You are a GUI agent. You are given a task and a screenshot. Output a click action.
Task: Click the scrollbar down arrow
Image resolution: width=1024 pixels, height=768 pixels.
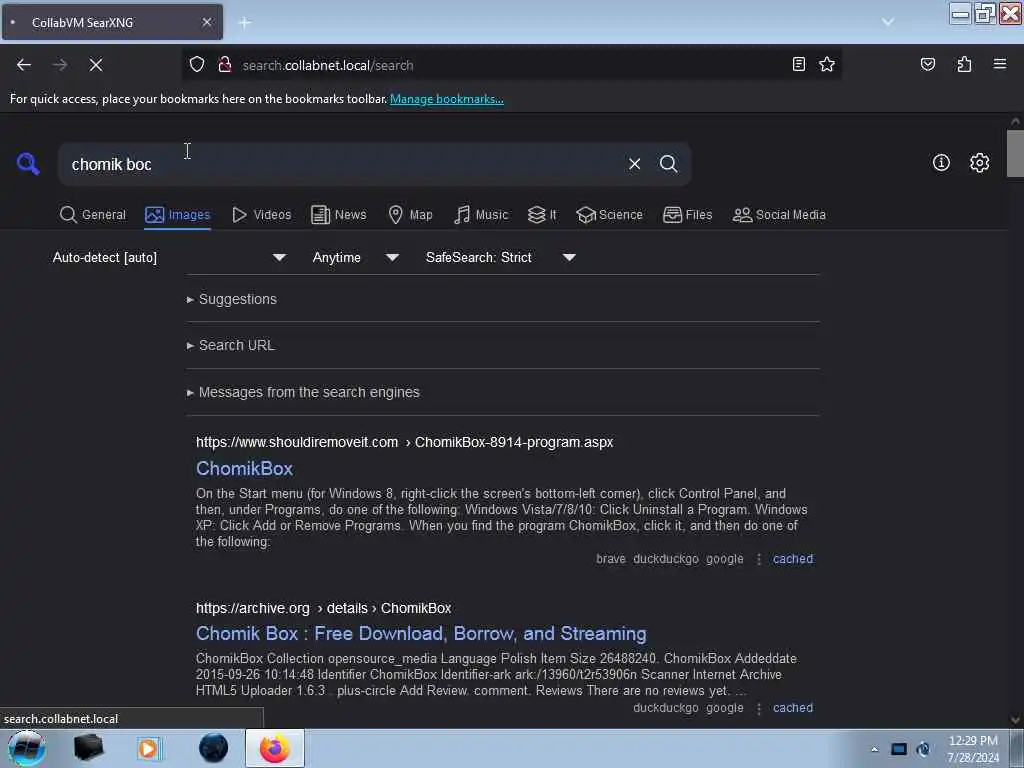coord(1014,720)
